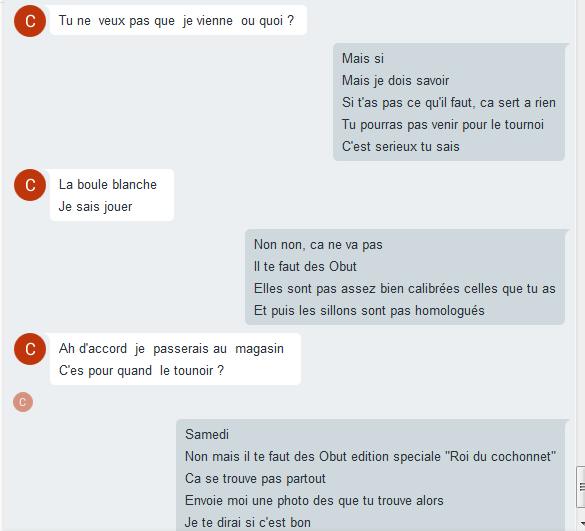Click the scroll-down arrow at the bottom right
Viewport: 585px width, 531px height.
[x=582, y=524]
